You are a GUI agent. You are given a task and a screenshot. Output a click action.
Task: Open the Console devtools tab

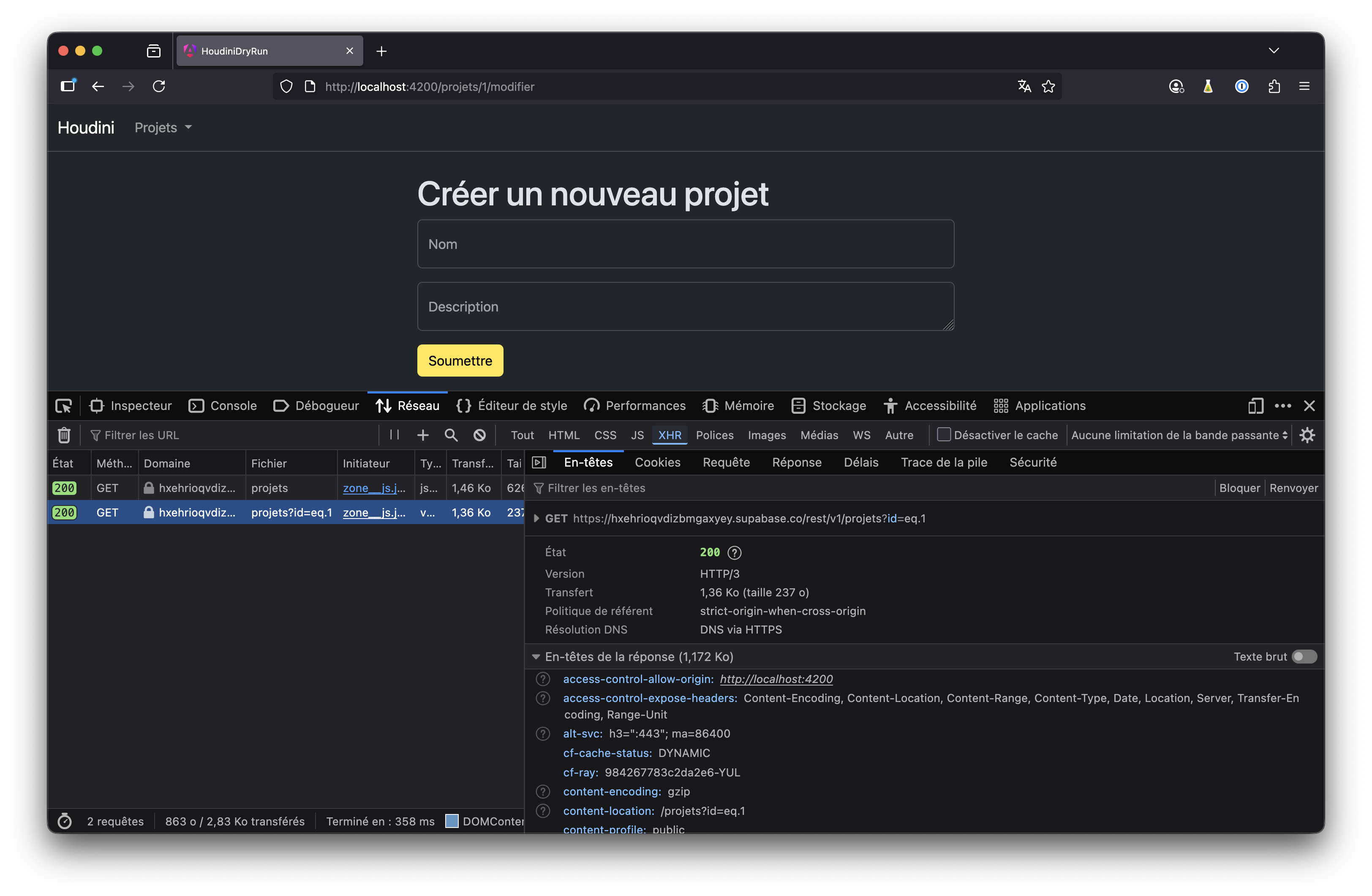[223, 406]
